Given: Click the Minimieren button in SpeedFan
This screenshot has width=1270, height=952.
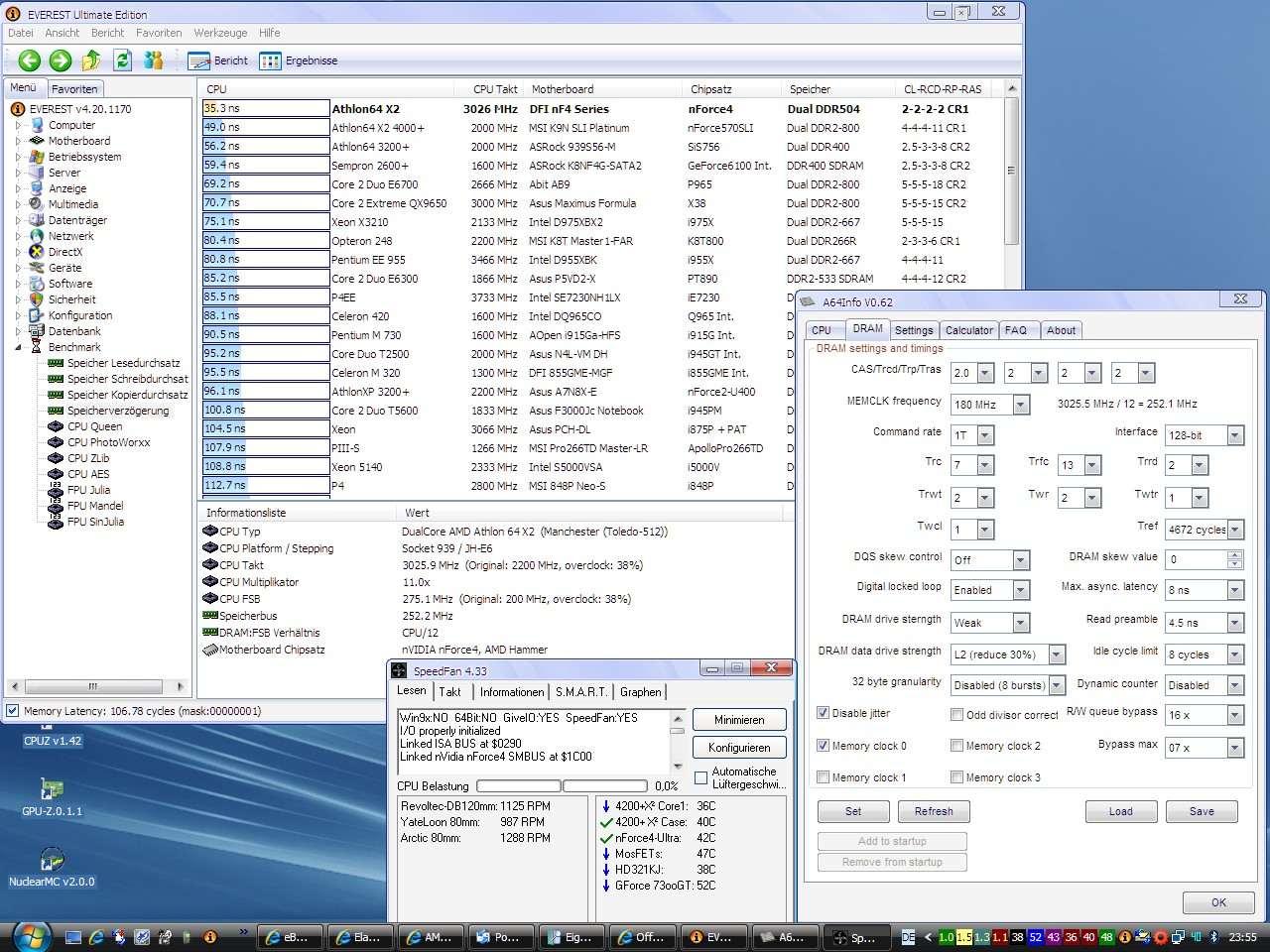Looking at the screenshot, I should pos(739,720).
